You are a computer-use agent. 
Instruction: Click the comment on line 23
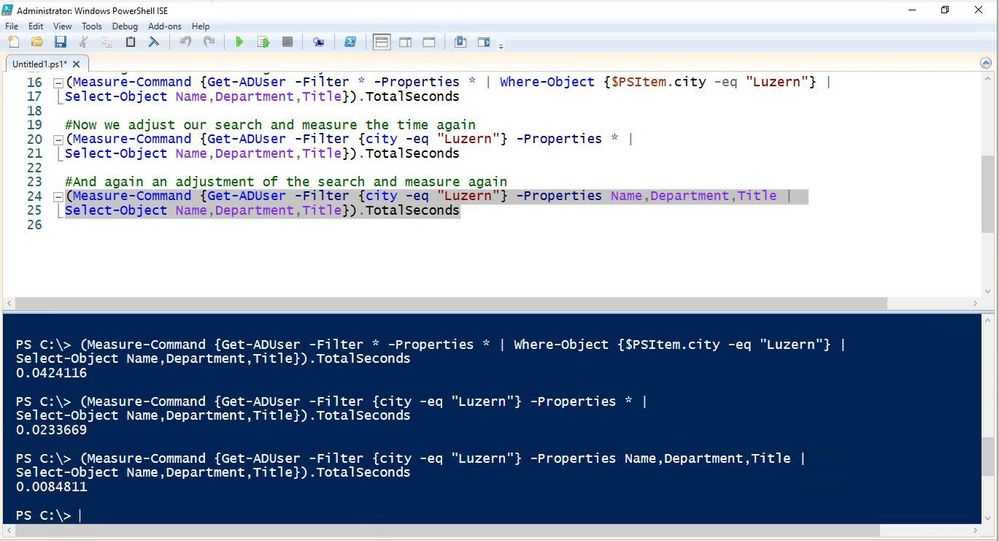pos(286,182)
